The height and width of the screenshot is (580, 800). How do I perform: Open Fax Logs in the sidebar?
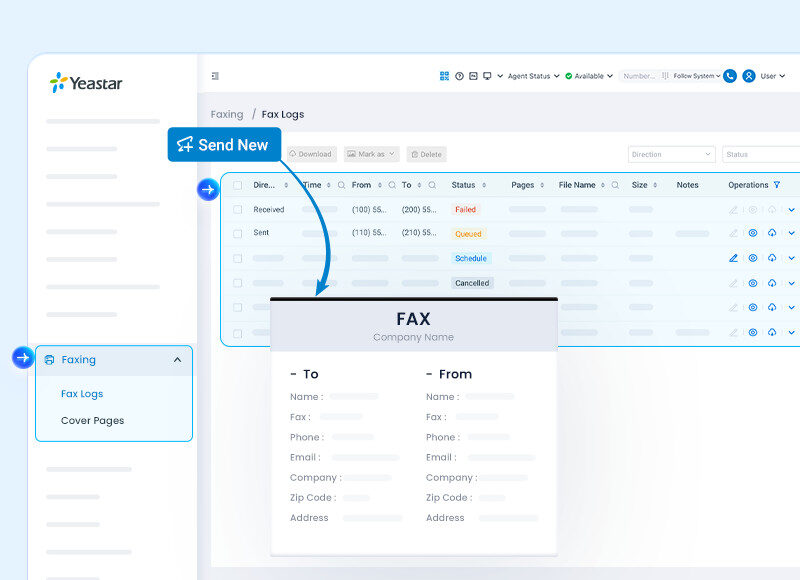coord(82,394)
